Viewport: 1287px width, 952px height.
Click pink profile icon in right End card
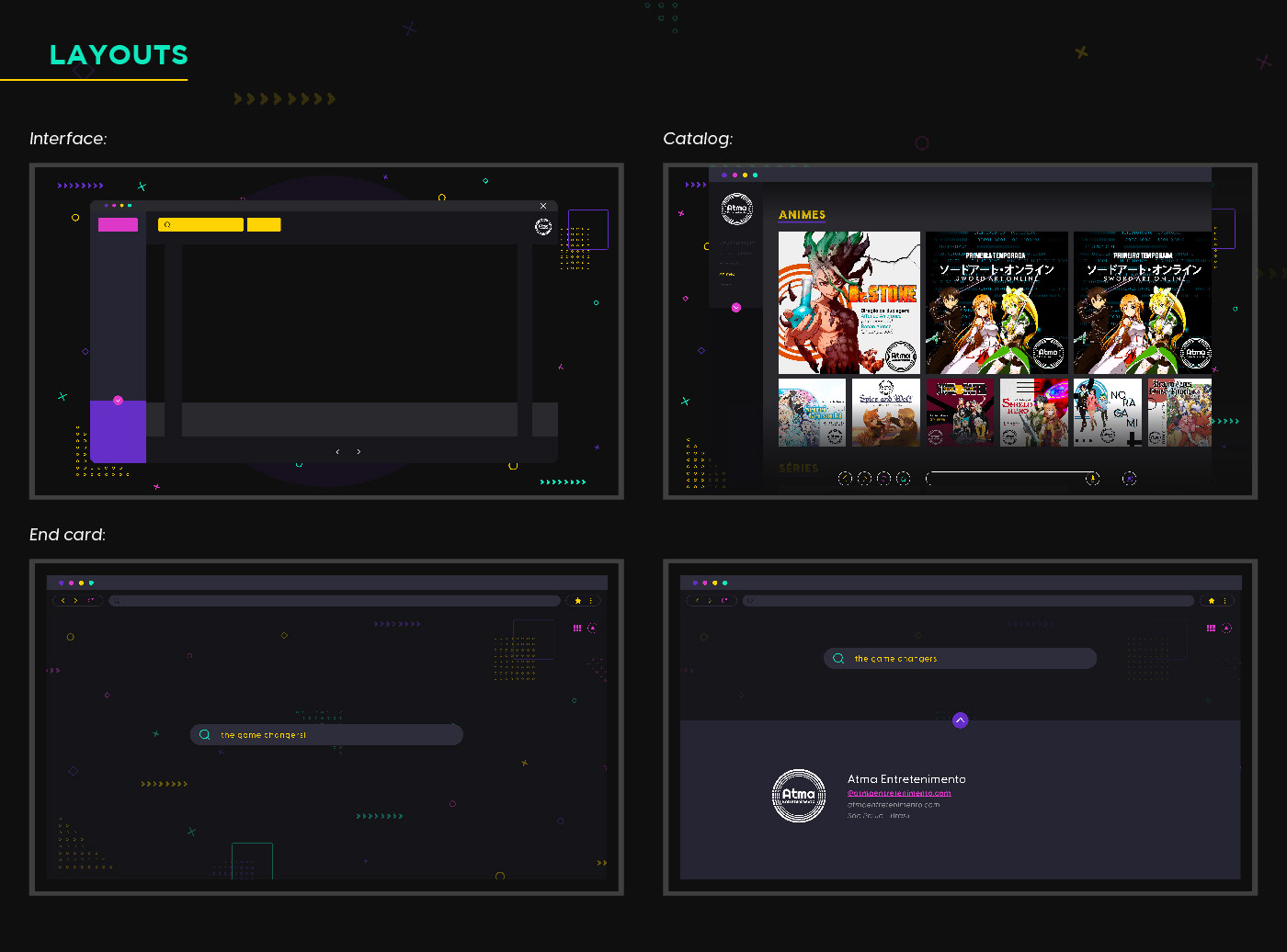(1226, 629)
